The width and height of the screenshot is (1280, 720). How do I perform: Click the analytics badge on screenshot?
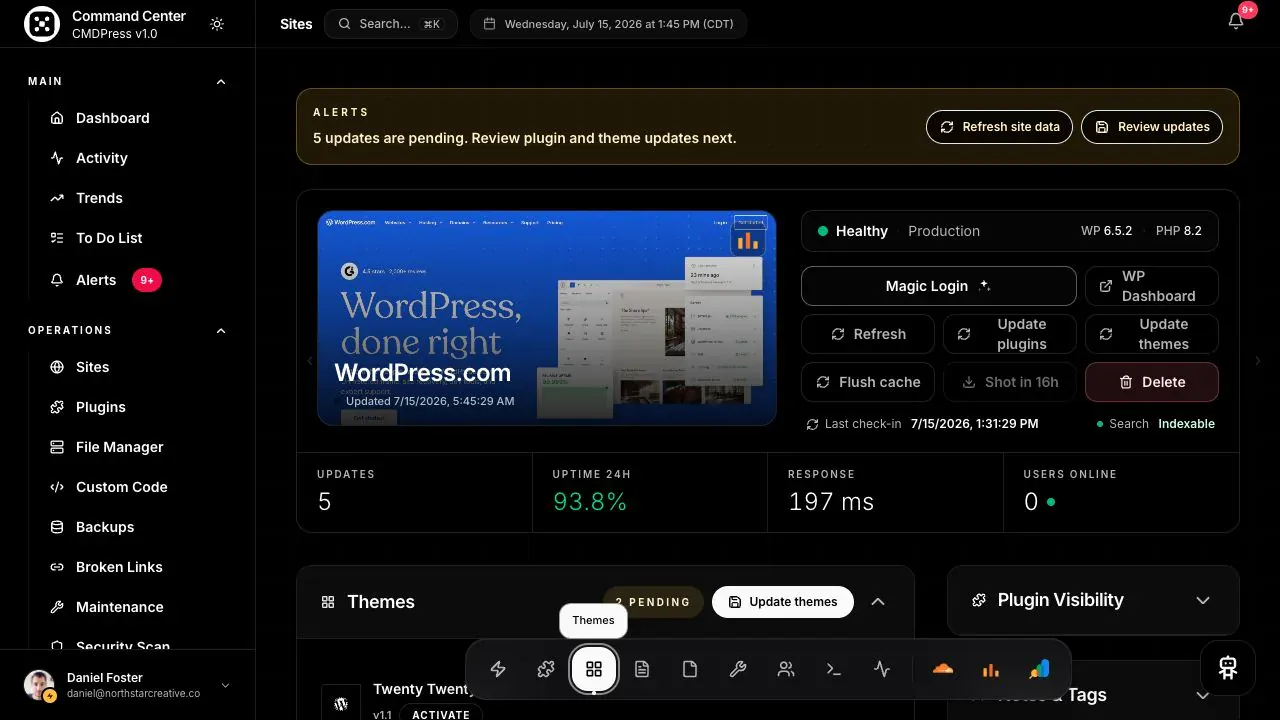coord(747,241)
